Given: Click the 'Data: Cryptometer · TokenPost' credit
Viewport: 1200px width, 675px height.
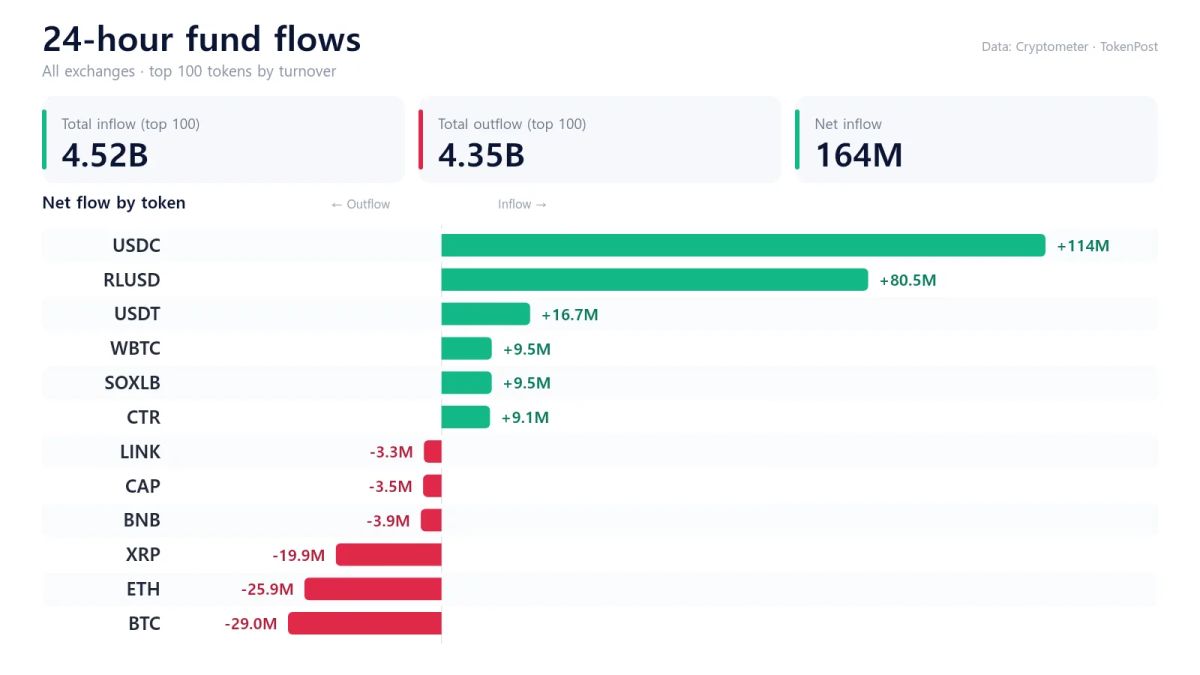Looking at the screenshot, I should (x=1070, y=47).
